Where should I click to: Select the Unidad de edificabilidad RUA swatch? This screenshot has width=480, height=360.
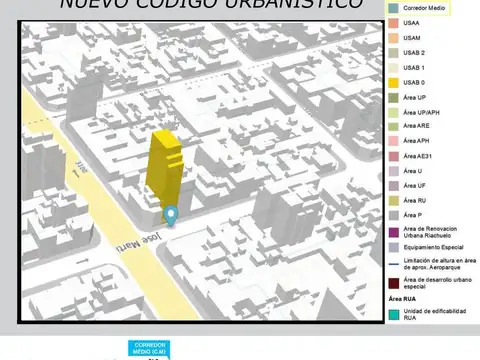click(x=393, y=315)
